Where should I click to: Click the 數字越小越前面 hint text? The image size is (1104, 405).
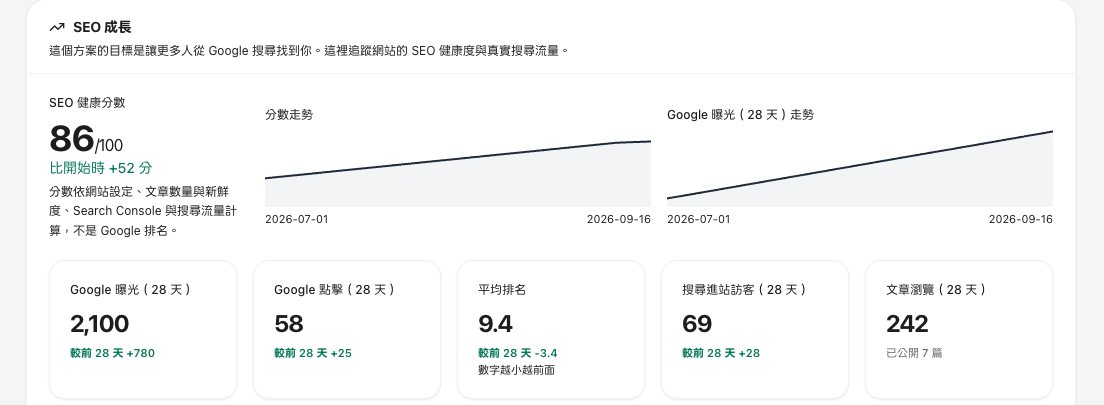point(516,369)
